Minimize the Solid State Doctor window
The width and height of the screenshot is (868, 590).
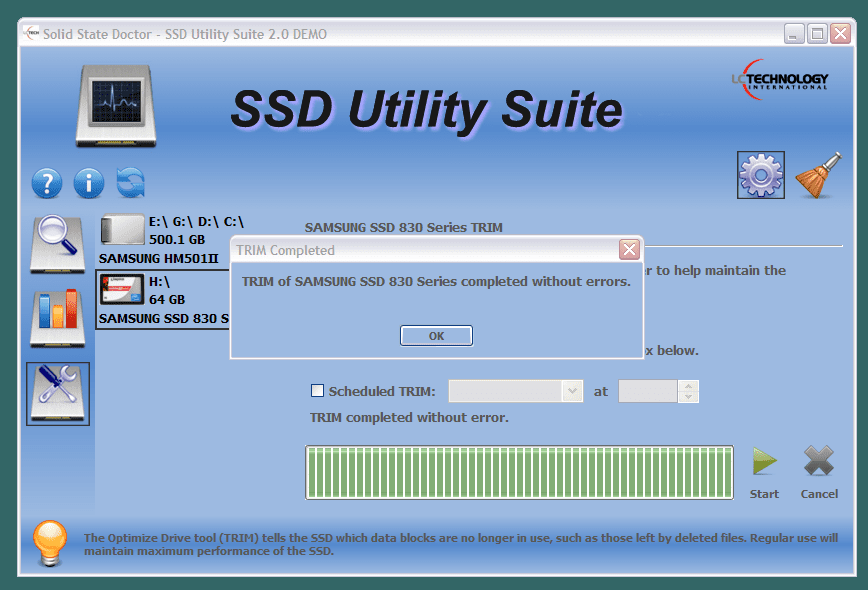794,34
